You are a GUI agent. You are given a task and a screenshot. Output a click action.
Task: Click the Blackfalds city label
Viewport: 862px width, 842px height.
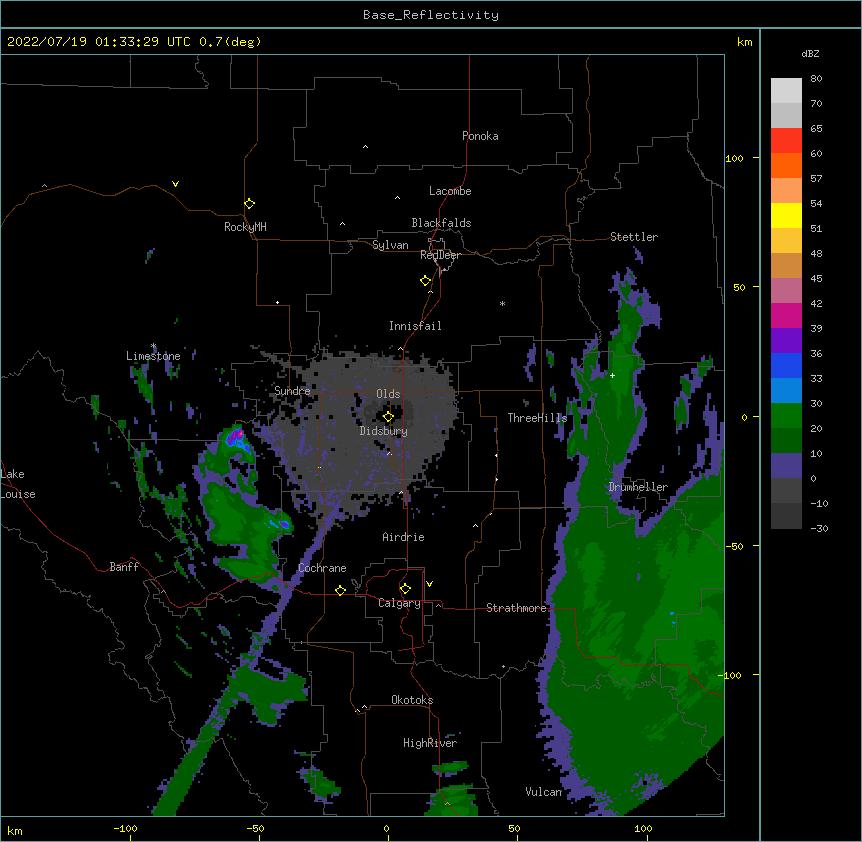click(441, 223)
